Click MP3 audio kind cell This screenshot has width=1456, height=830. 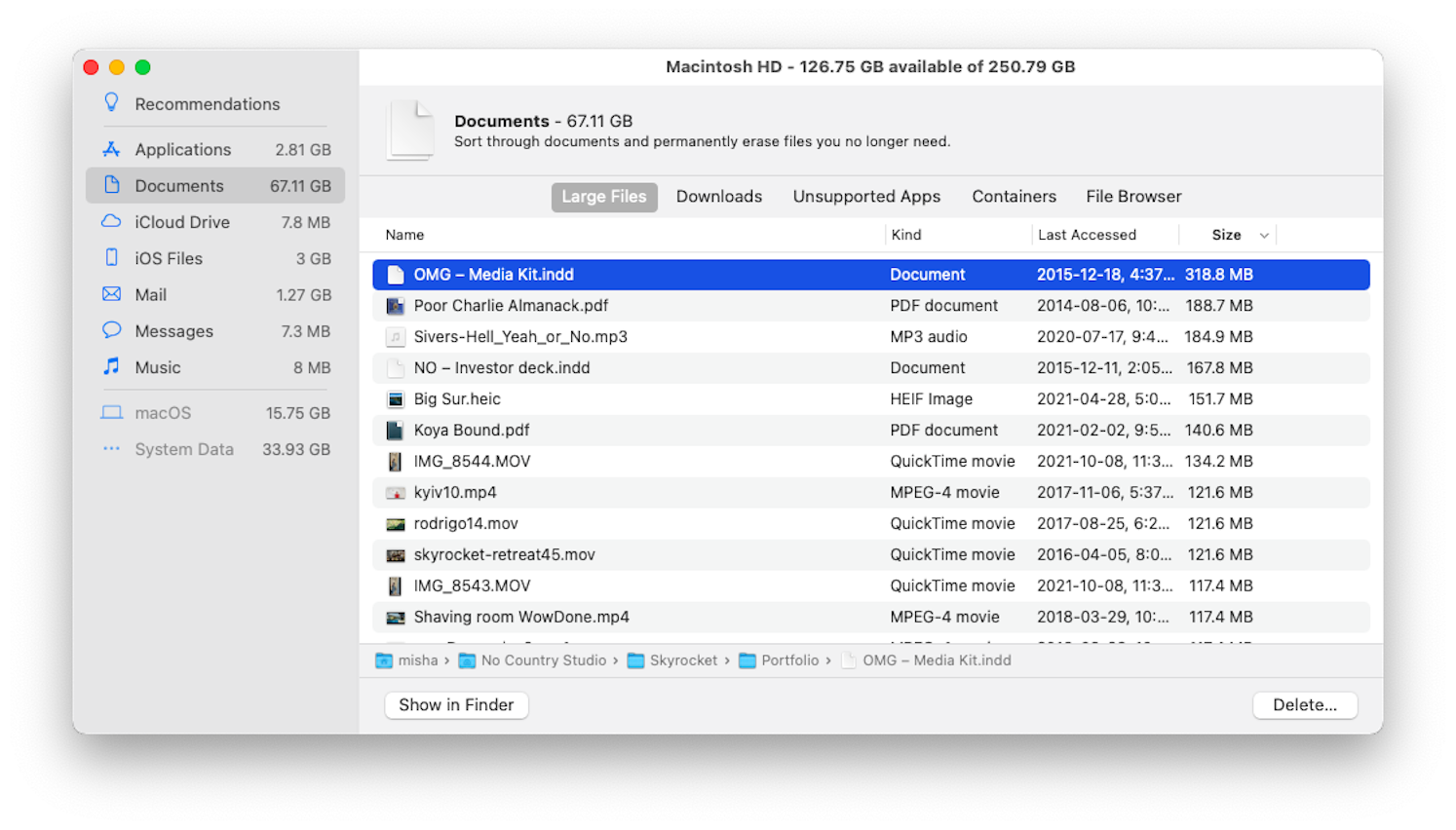[929, 337]
